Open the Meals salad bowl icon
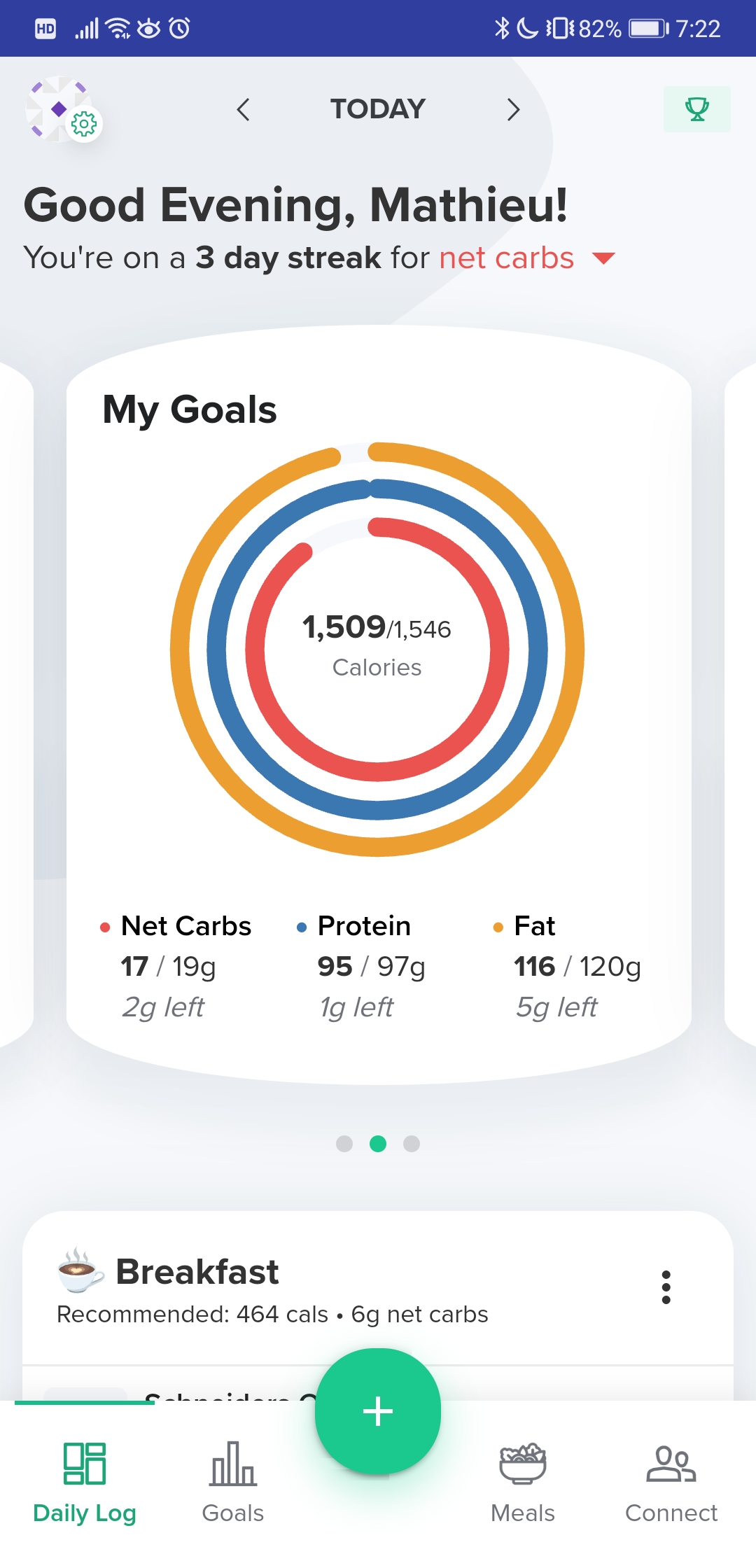 tap(522, 1463)
